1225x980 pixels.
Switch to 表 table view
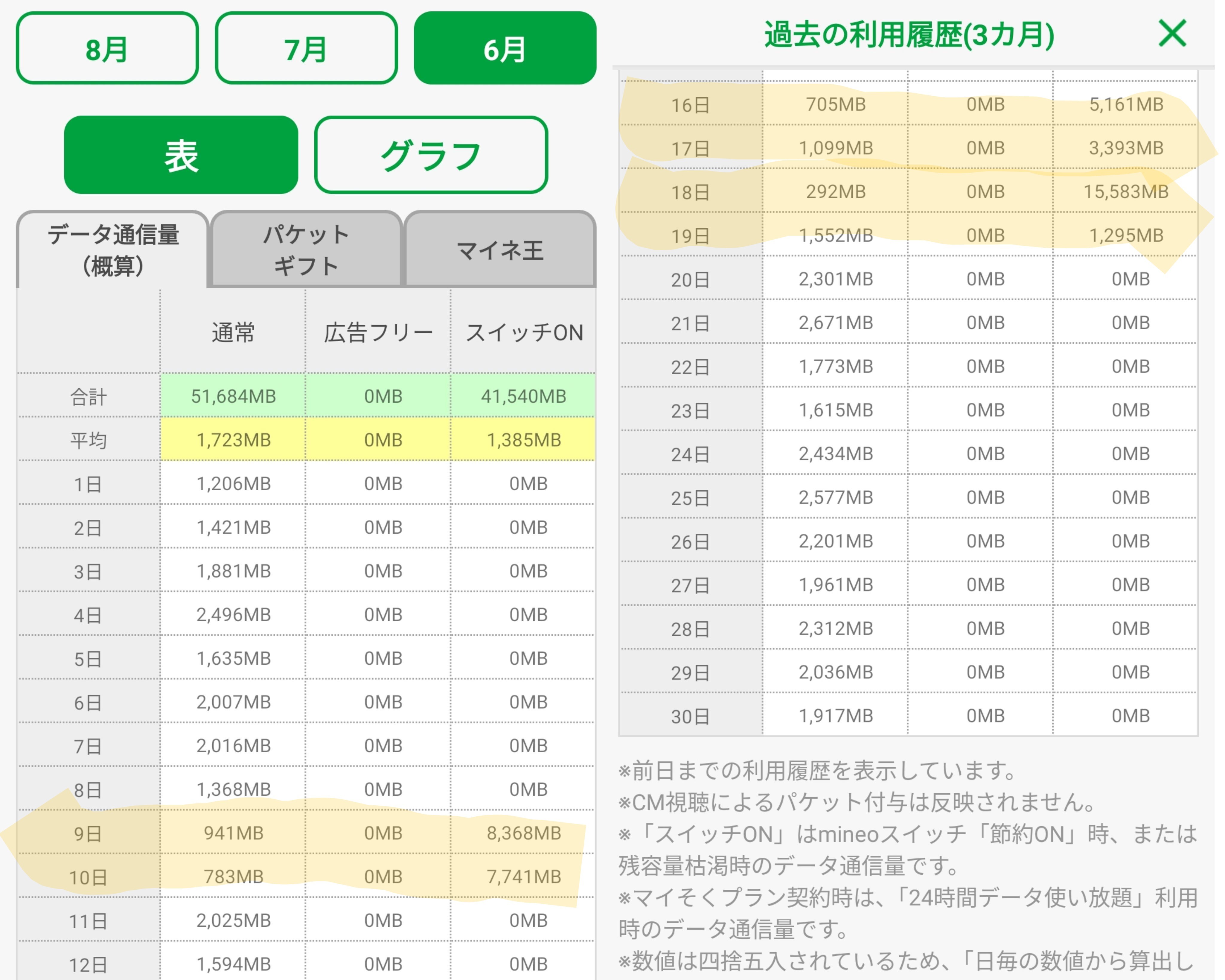181,155
